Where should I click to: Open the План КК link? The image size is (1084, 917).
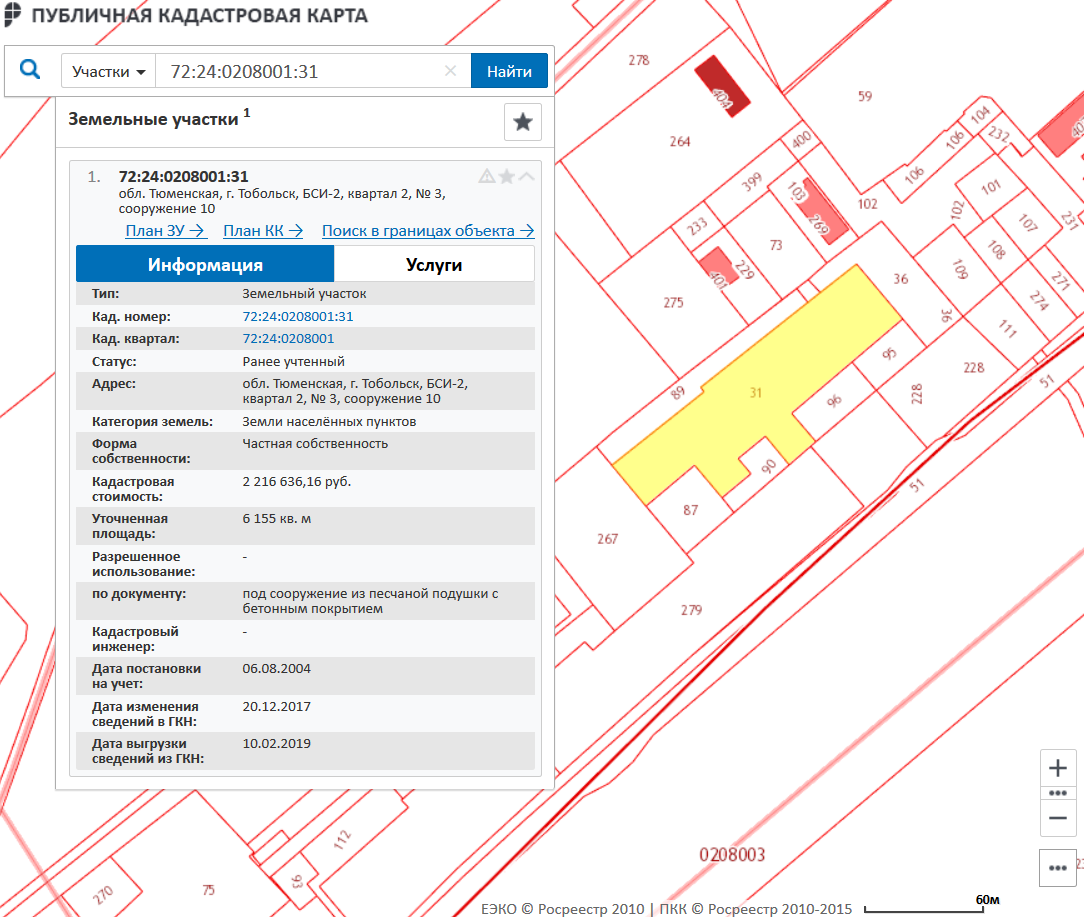click(x=263, y=231)
